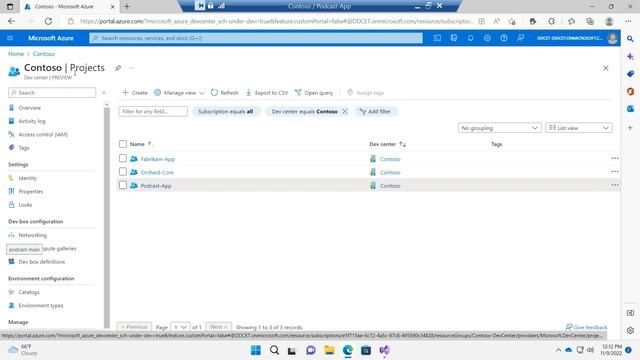This screenshot has width=640, height=360.
Task: Remove the Dev center equals Contoso filter
Action: [x=345, y=111]
